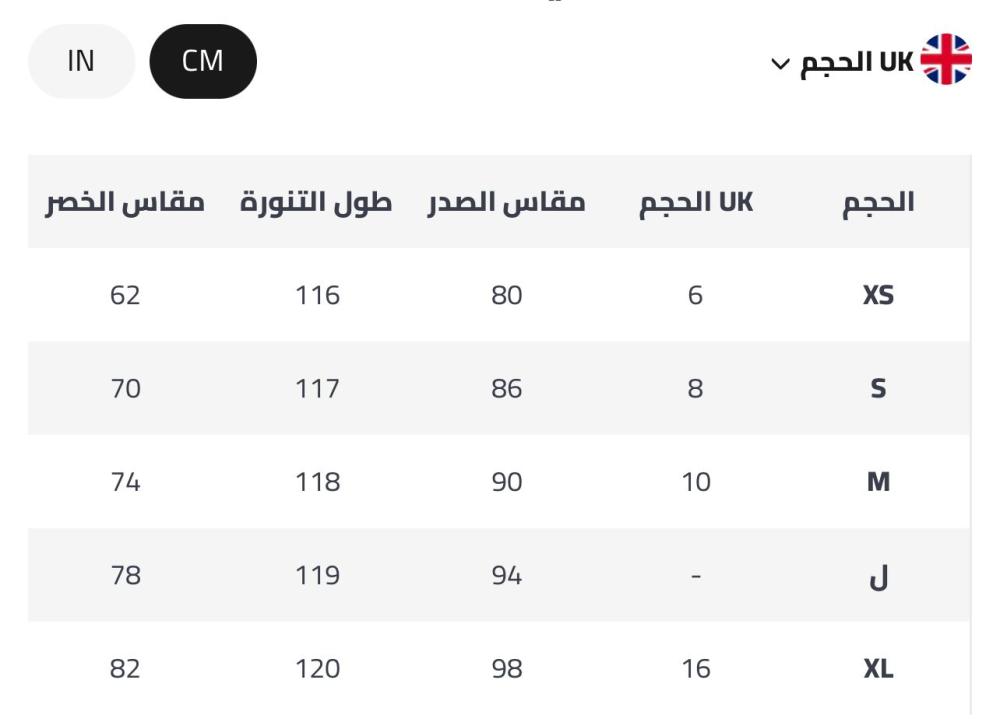This screenshot has height=722, width=1000.
Task: Click bust value 98 cell
Action: (506, 669)
